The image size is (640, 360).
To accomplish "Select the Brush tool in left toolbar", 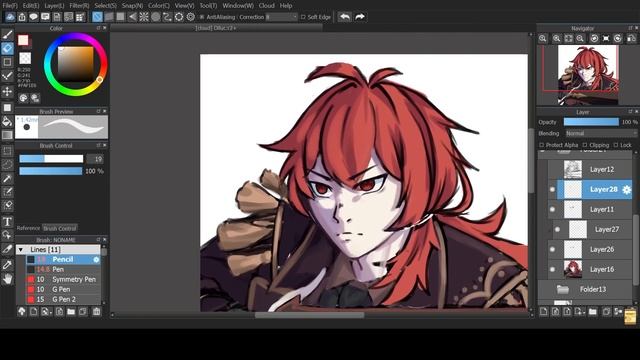I will click(7, 35).
